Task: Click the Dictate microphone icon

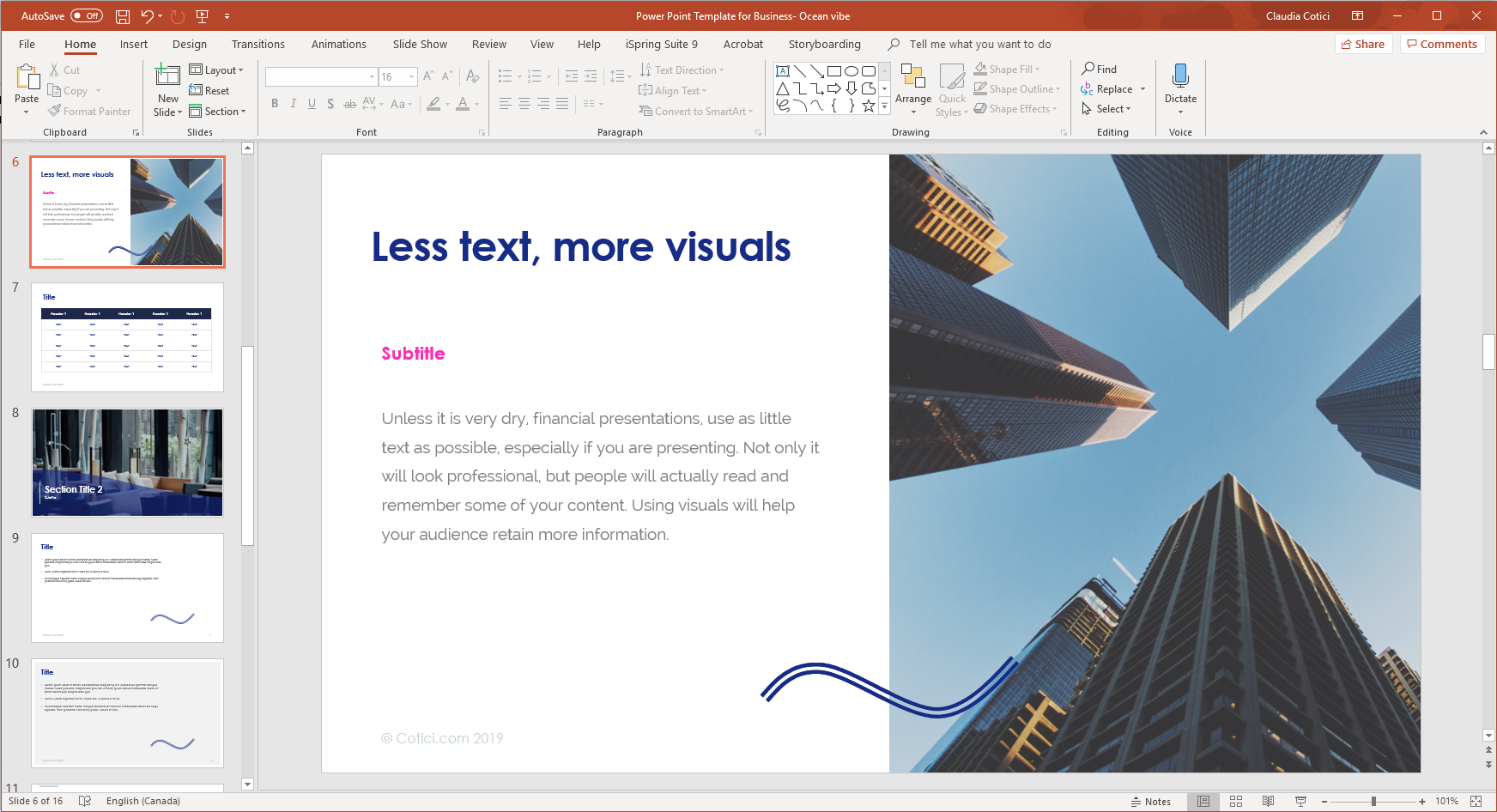Action: (1180, 76)
